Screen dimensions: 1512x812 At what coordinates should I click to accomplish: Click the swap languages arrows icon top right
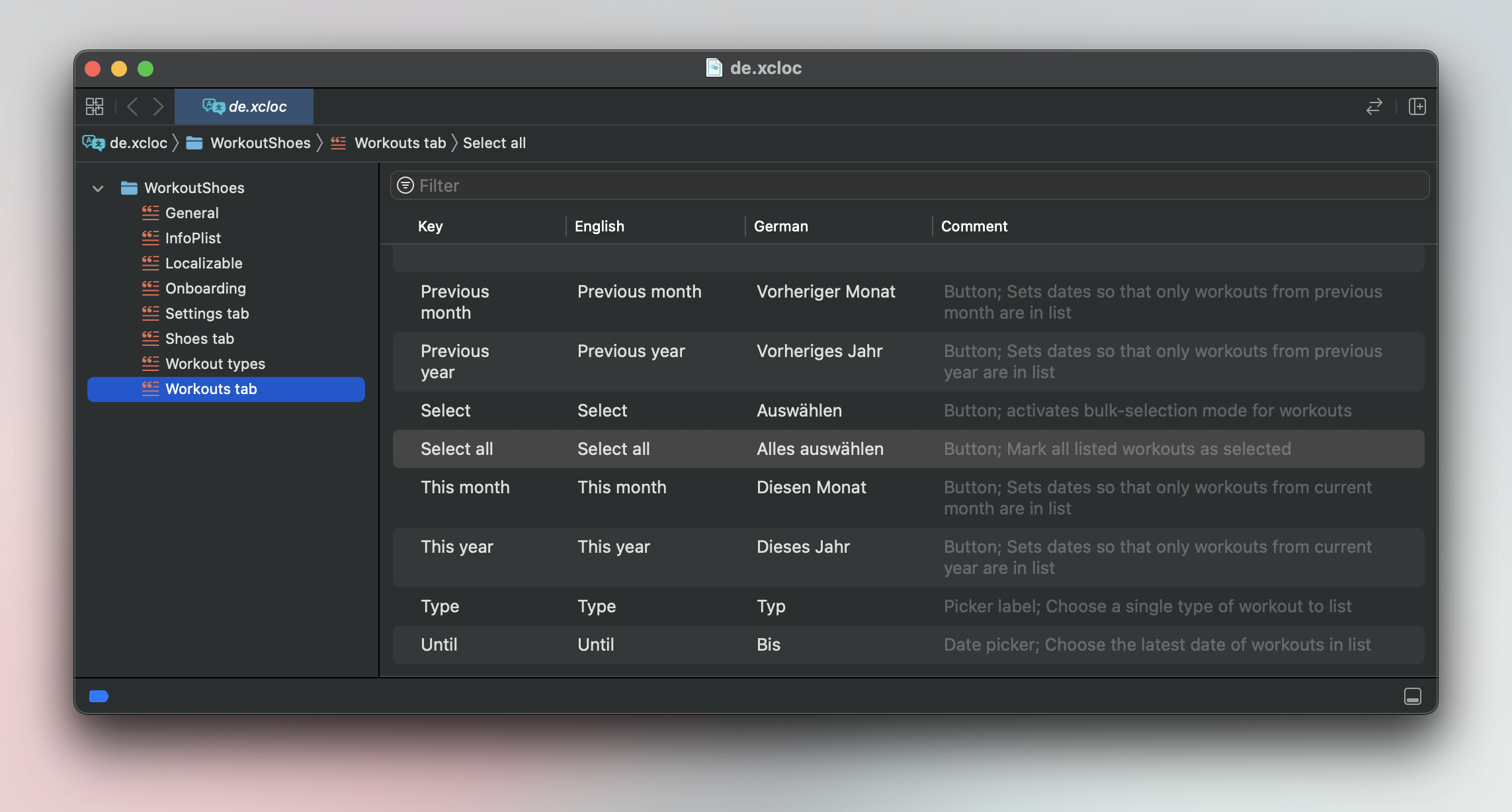pos(1374,106)
